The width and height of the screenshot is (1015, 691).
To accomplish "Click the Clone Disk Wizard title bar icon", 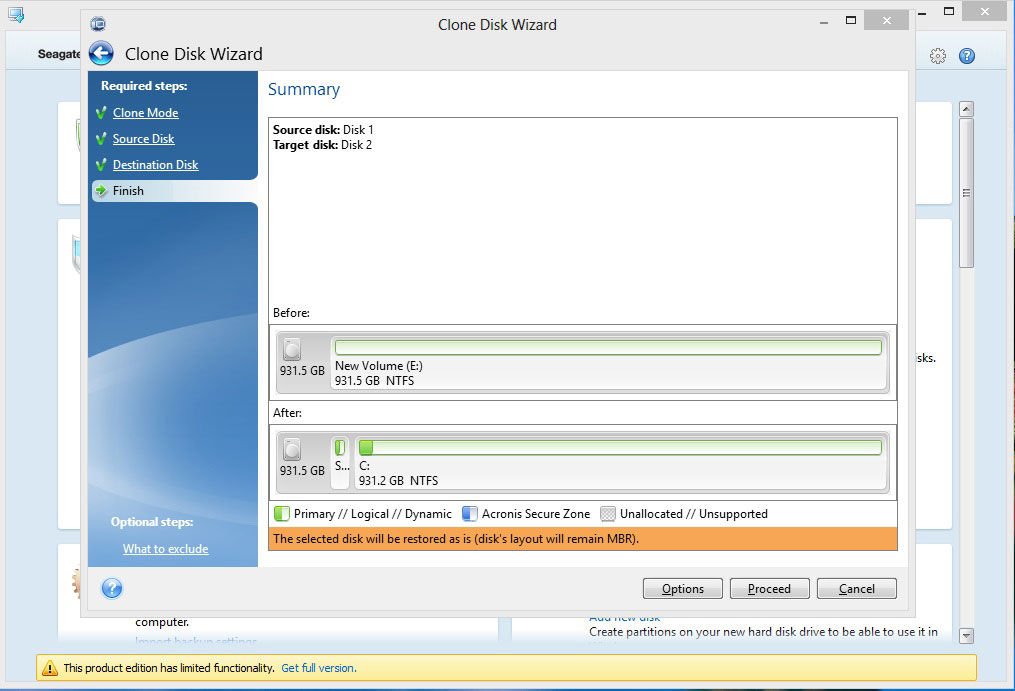I will tap(97, 24).
